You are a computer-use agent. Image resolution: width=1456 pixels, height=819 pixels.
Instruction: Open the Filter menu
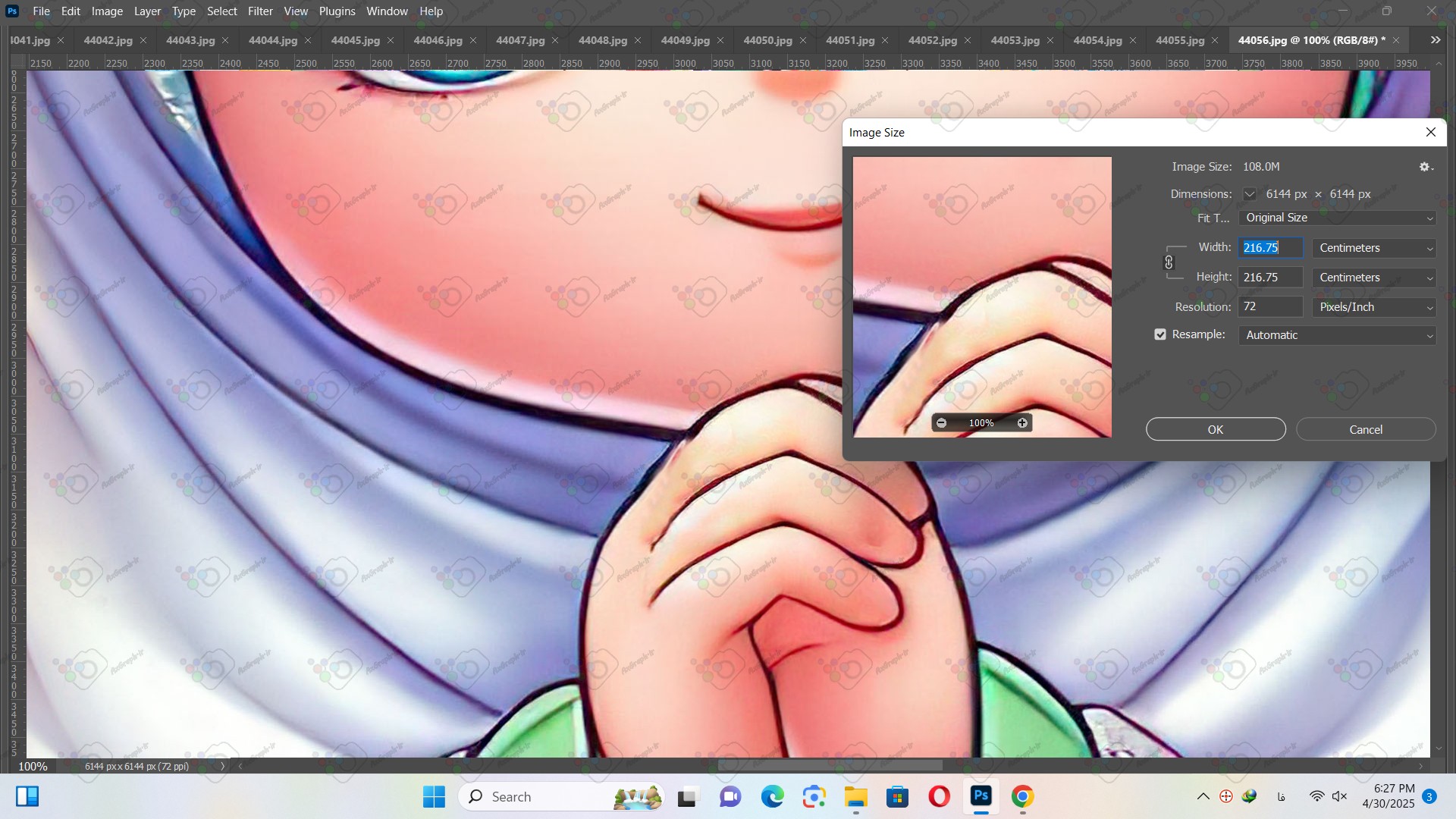(260, 11)
